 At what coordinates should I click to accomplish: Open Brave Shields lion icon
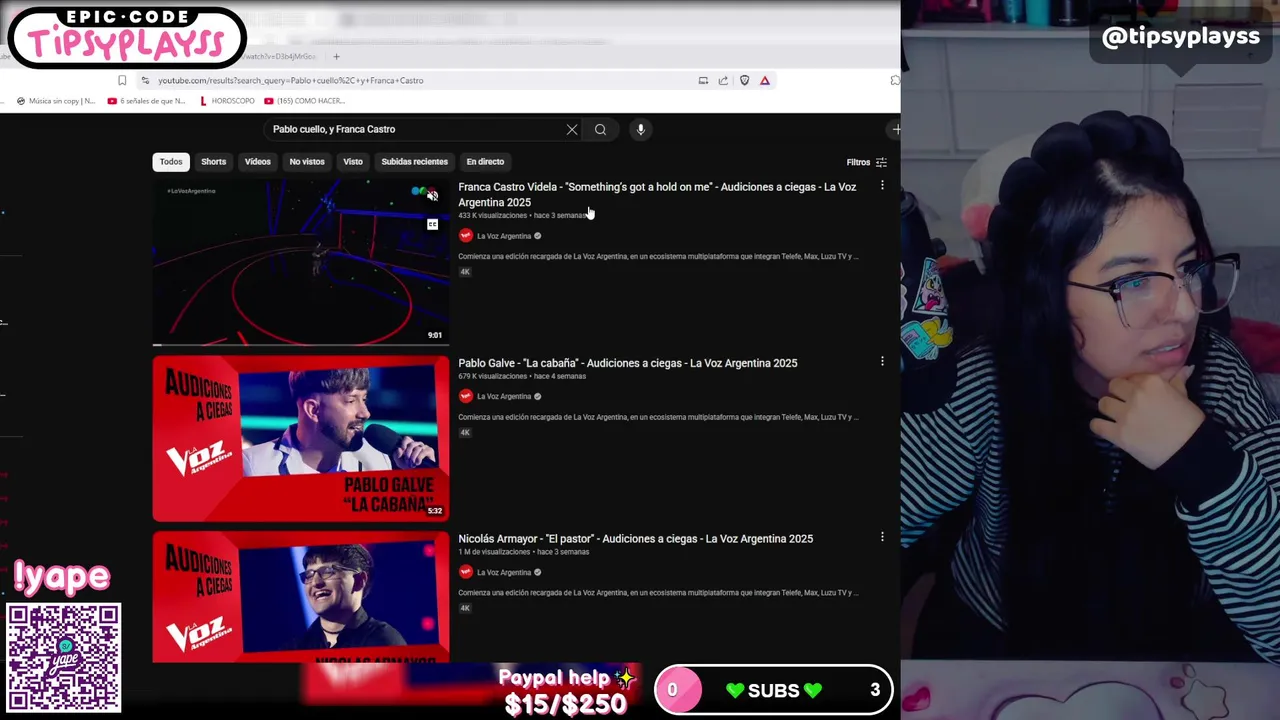click(x=744, y=80)
